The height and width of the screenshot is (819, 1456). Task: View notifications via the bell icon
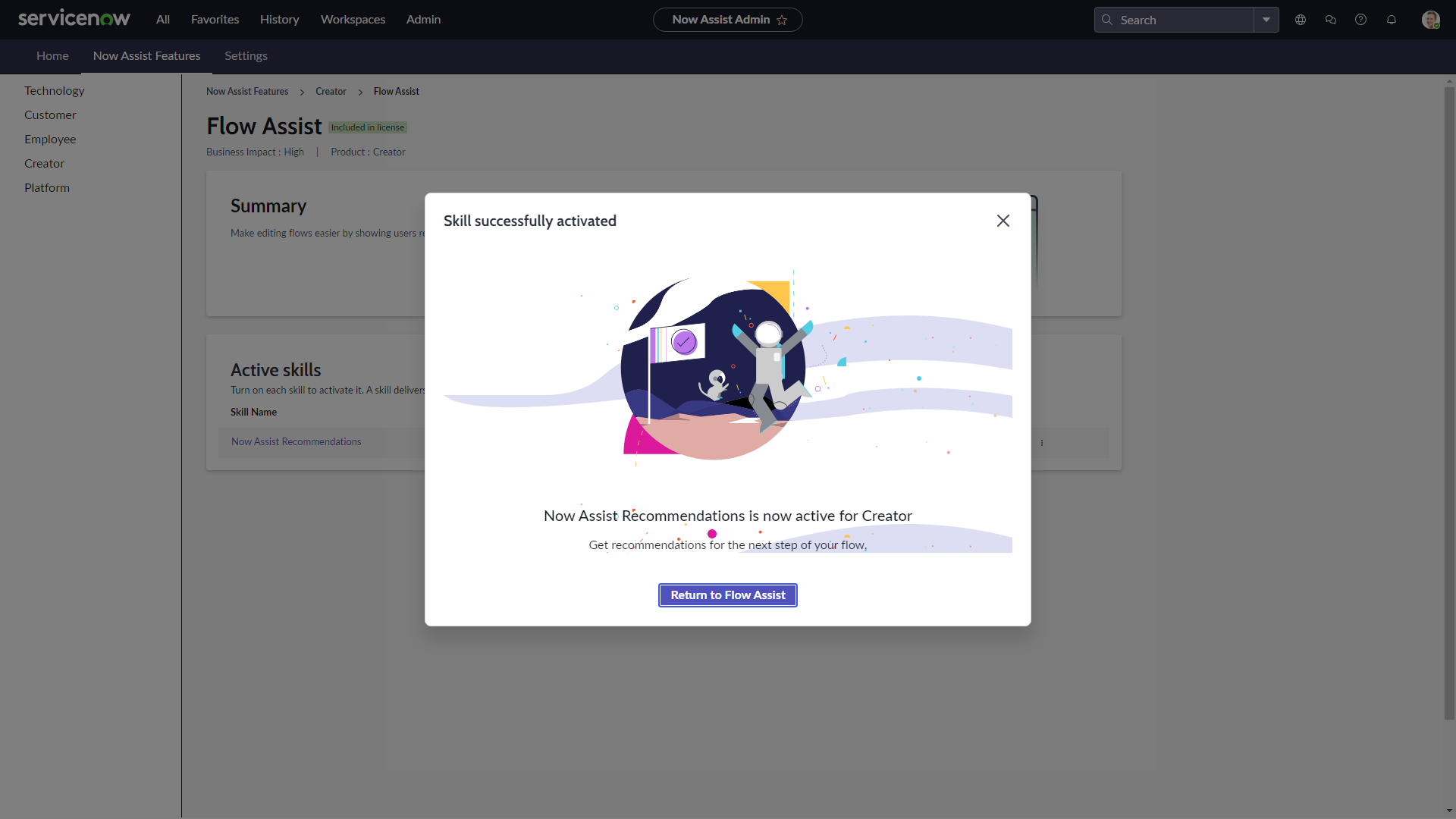click(x=1392, y=20)
